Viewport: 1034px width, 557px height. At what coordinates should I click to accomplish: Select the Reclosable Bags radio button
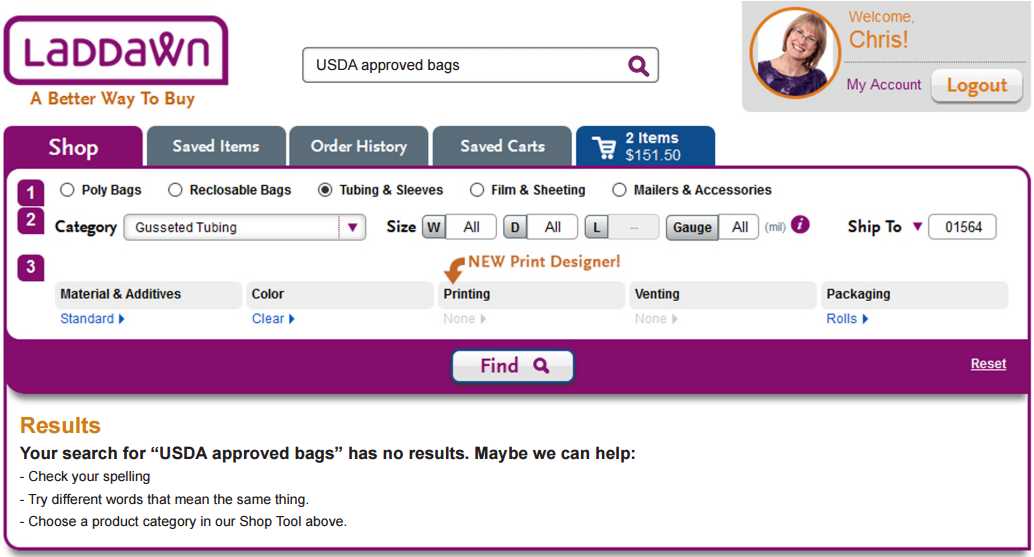point(175,190)
